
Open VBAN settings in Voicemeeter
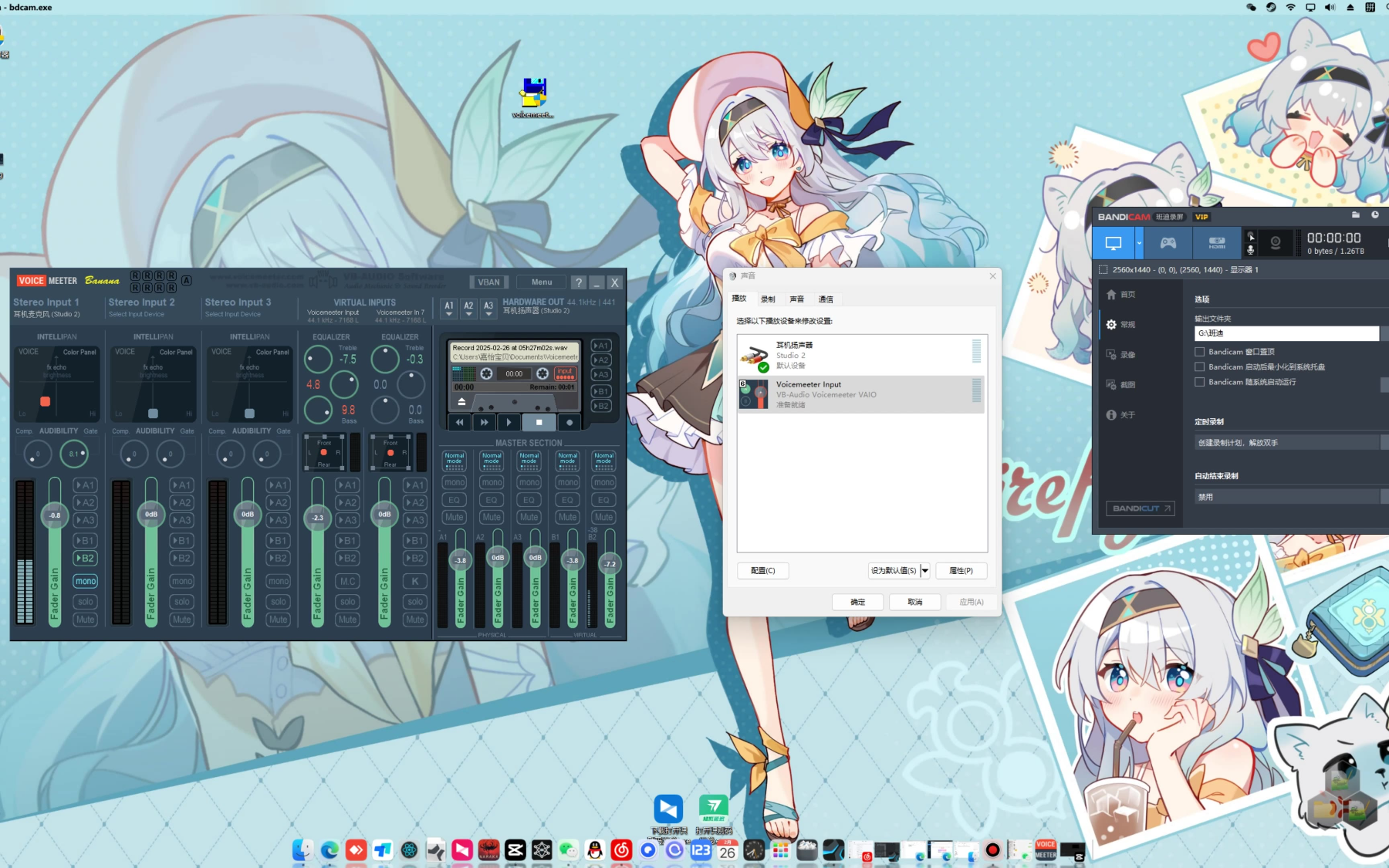[488, 282]
